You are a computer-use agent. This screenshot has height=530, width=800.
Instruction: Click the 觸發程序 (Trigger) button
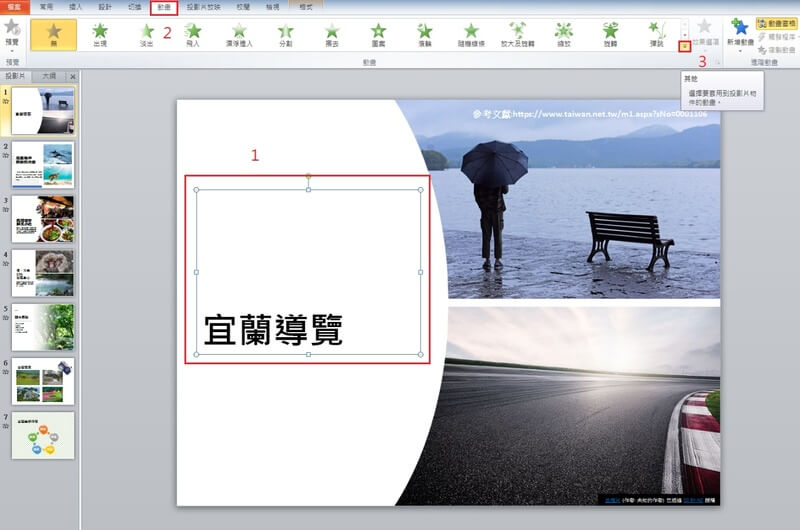pyautogui.click(x=778, y=37)
